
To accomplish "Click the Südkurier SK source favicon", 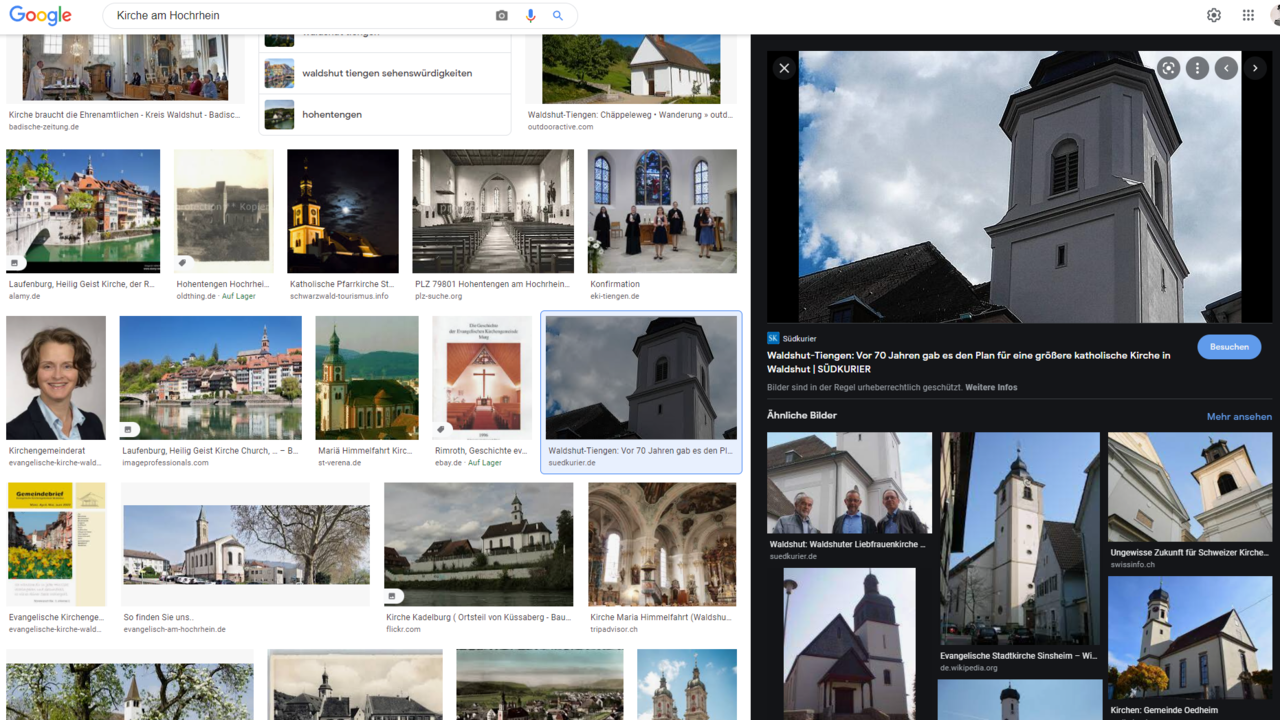I will pyautogui.click(x=773, y=339).
